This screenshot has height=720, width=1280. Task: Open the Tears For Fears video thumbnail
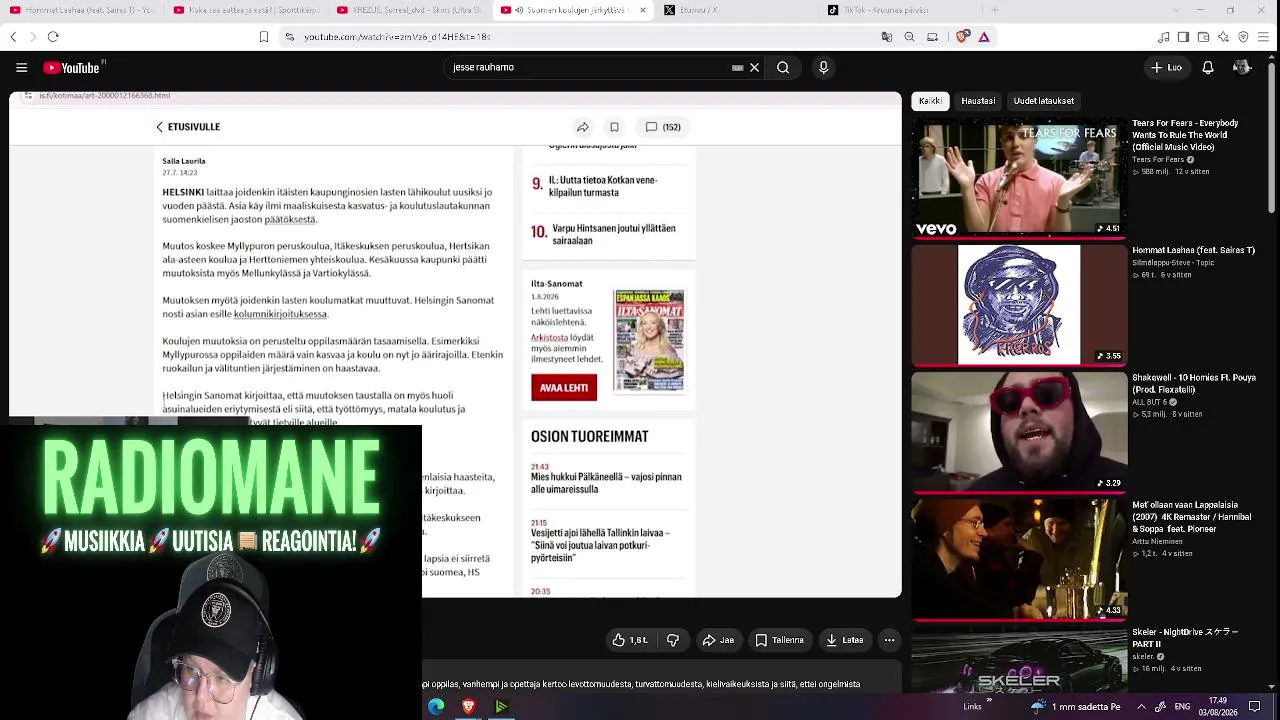(1019, 179)
